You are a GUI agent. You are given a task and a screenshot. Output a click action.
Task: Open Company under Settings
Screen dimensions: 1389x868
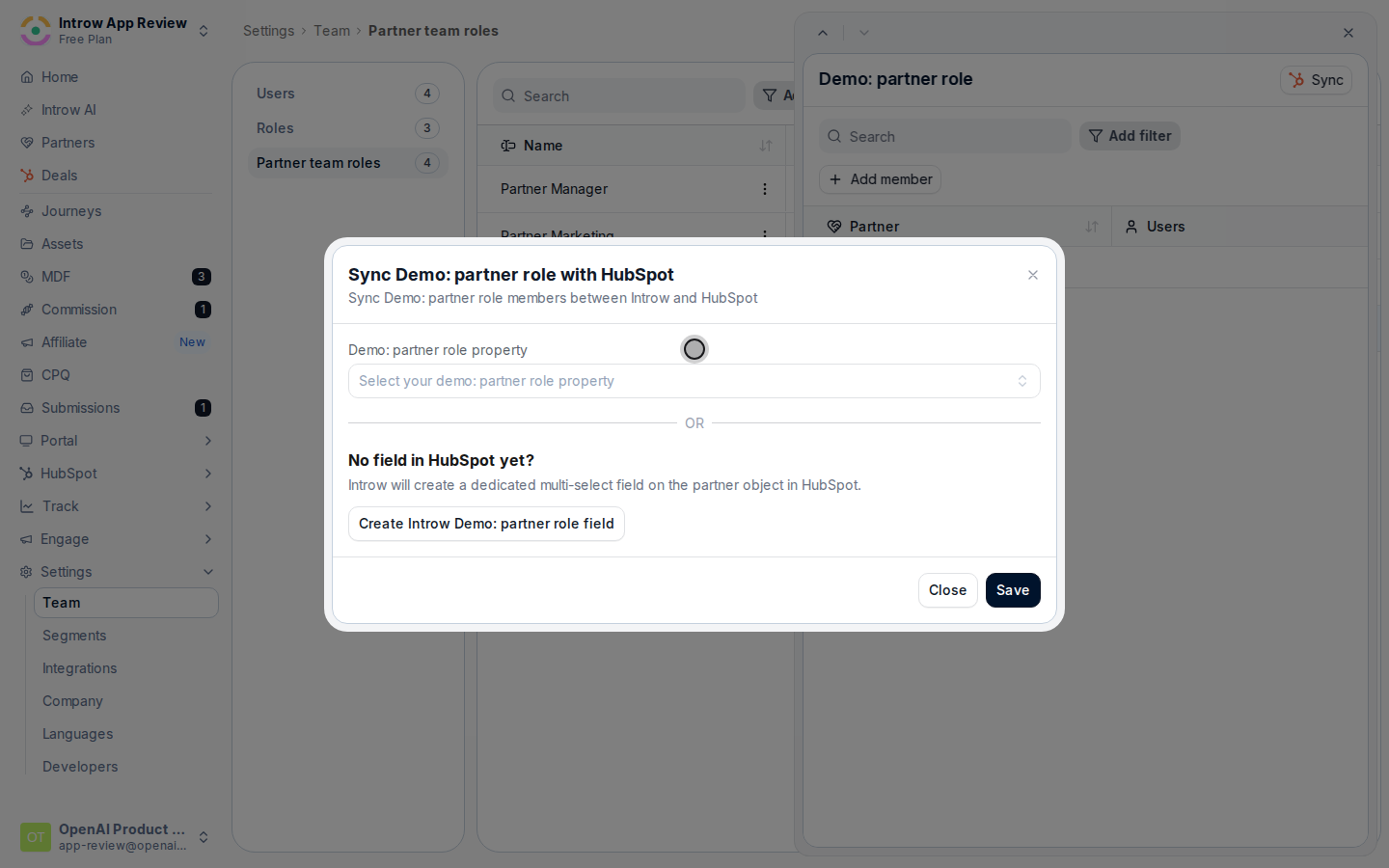[x=72, y=701]
